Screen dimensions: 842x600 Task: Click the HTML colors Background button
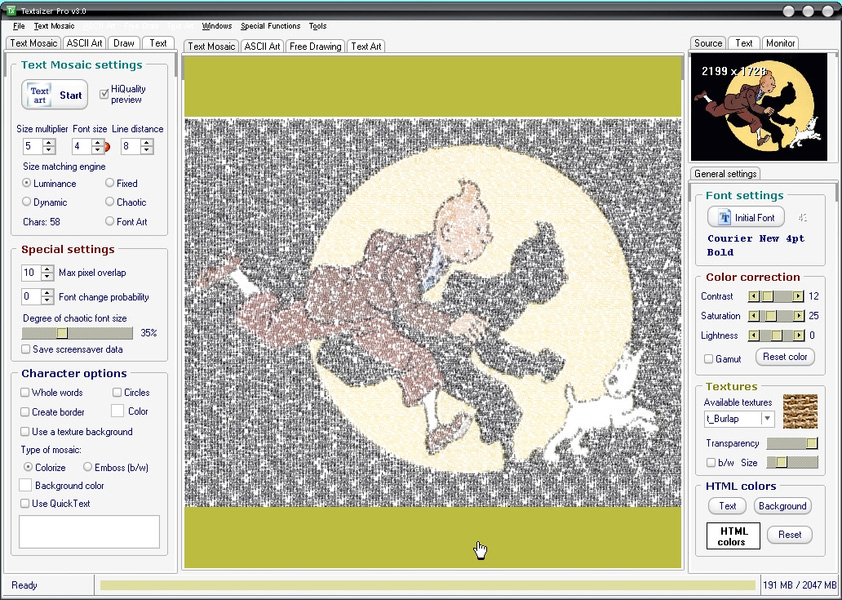pos(782,506)
